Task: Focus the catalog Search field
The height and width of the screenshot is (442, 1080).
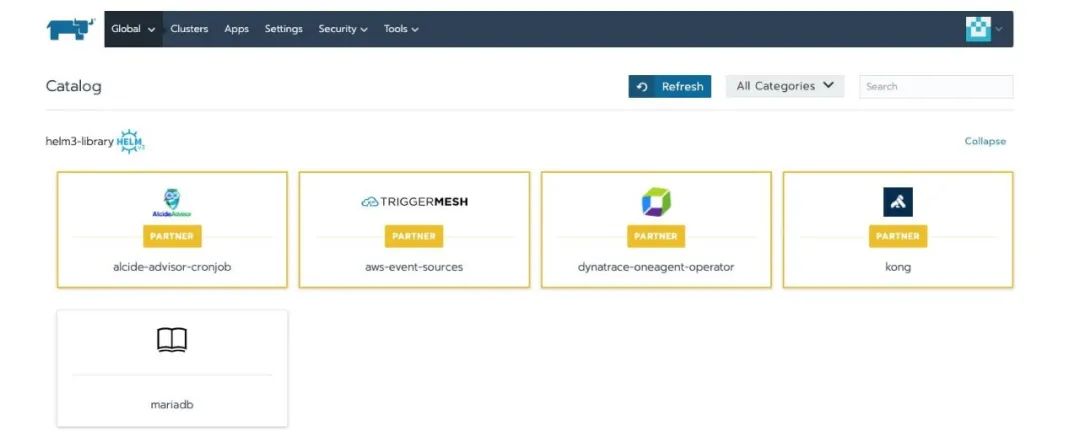Action: point(936,87)
